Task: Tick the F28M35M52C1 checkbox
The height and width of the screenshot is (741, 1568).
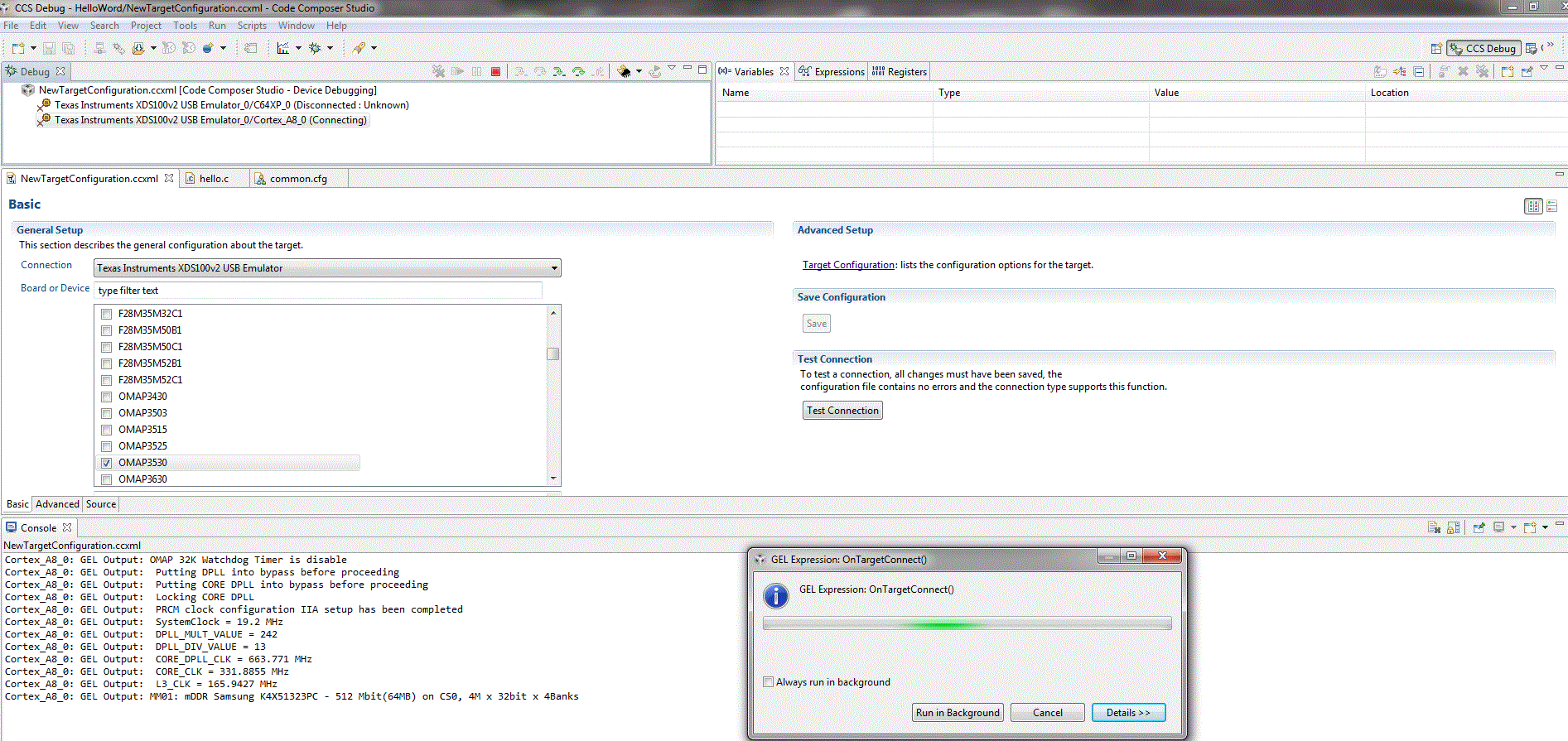Action: [x=106, y=380]
